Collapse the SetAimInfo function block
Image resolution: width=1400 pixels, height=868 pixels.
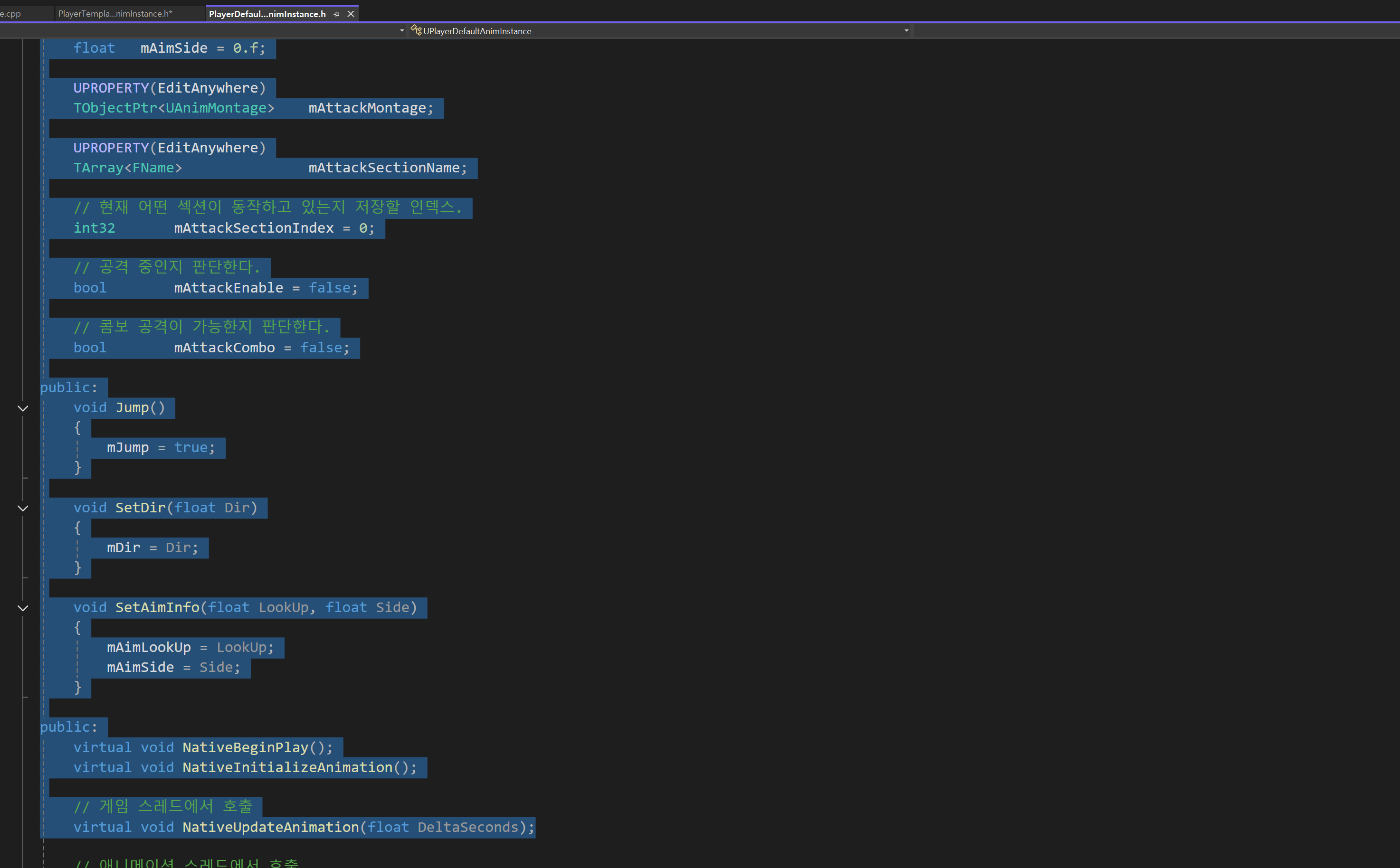(x=23, y=608)
